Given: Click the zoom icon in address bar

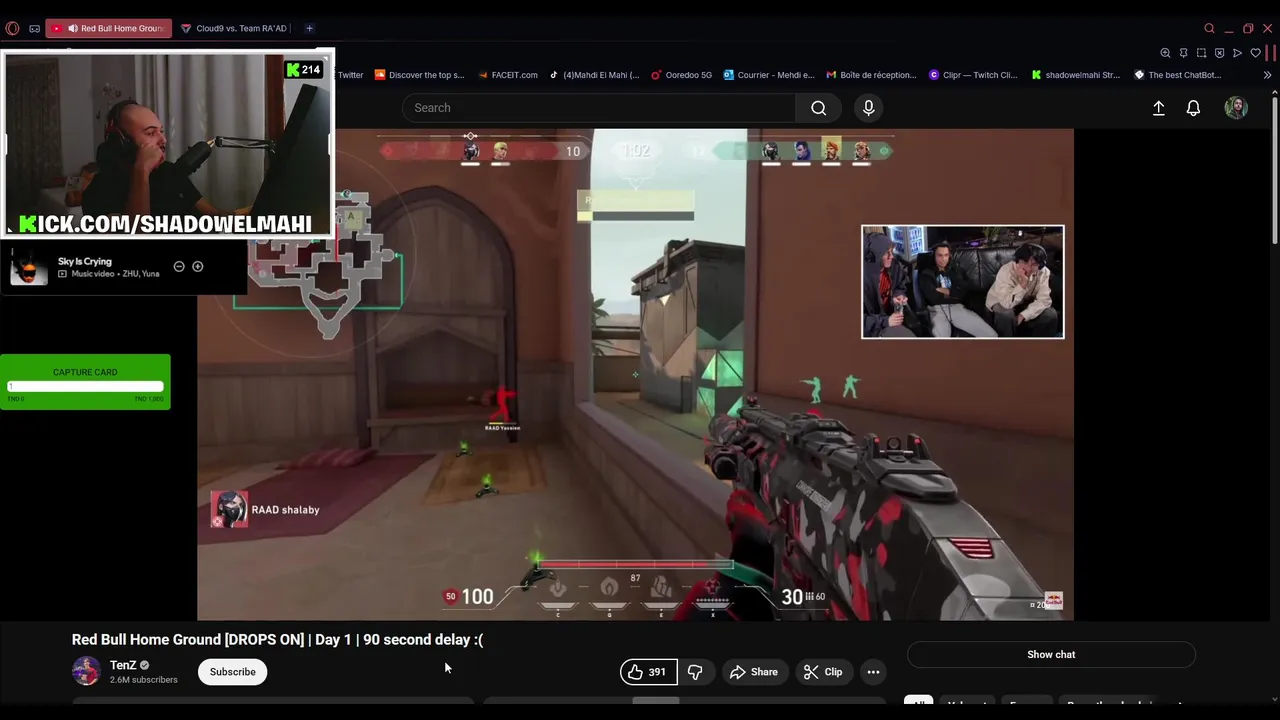Looking at the screenshot, I should point(1165,53).
